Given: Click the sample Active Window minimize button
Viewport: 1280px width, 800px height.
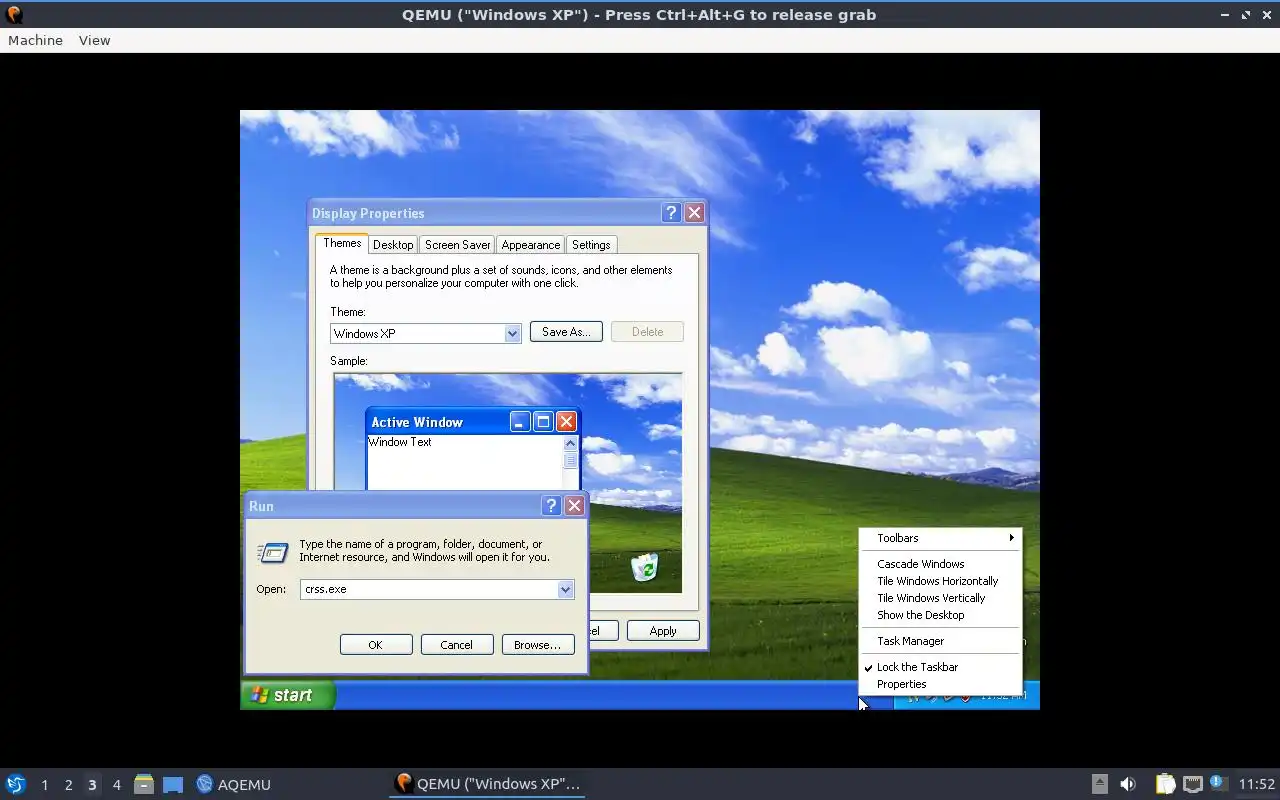Looking at the screenshot, I should (520, 422).
